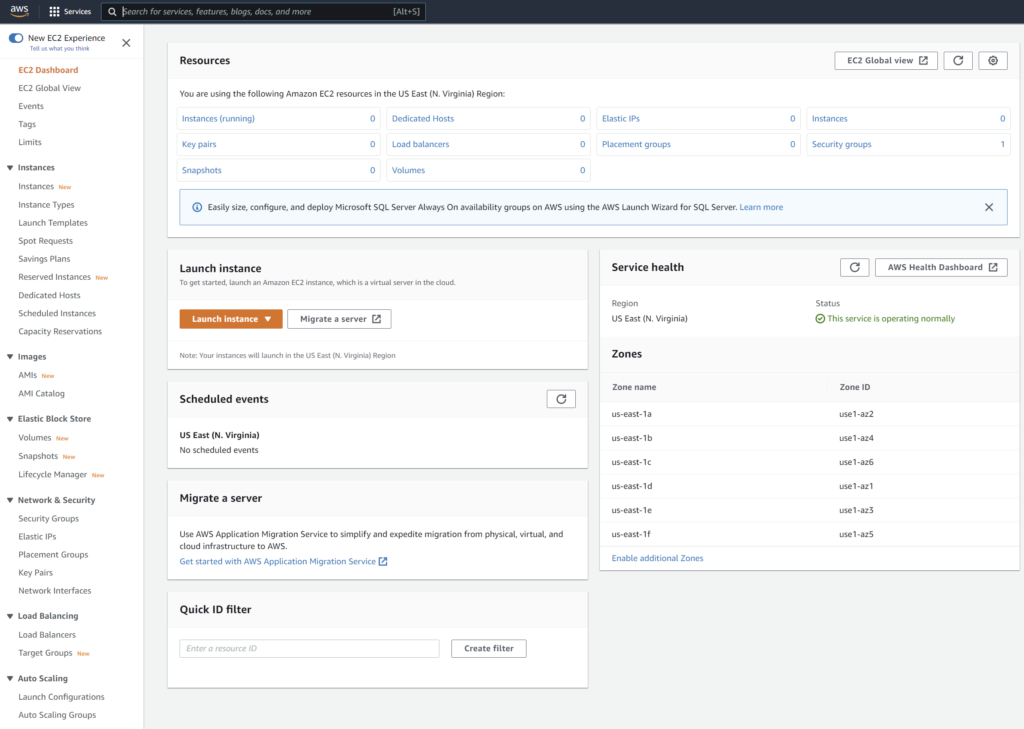The width and height of the screenshot is (1024, 729).
Task: Open Security Groups in sidebar
Action: click(x=48, y=519)
